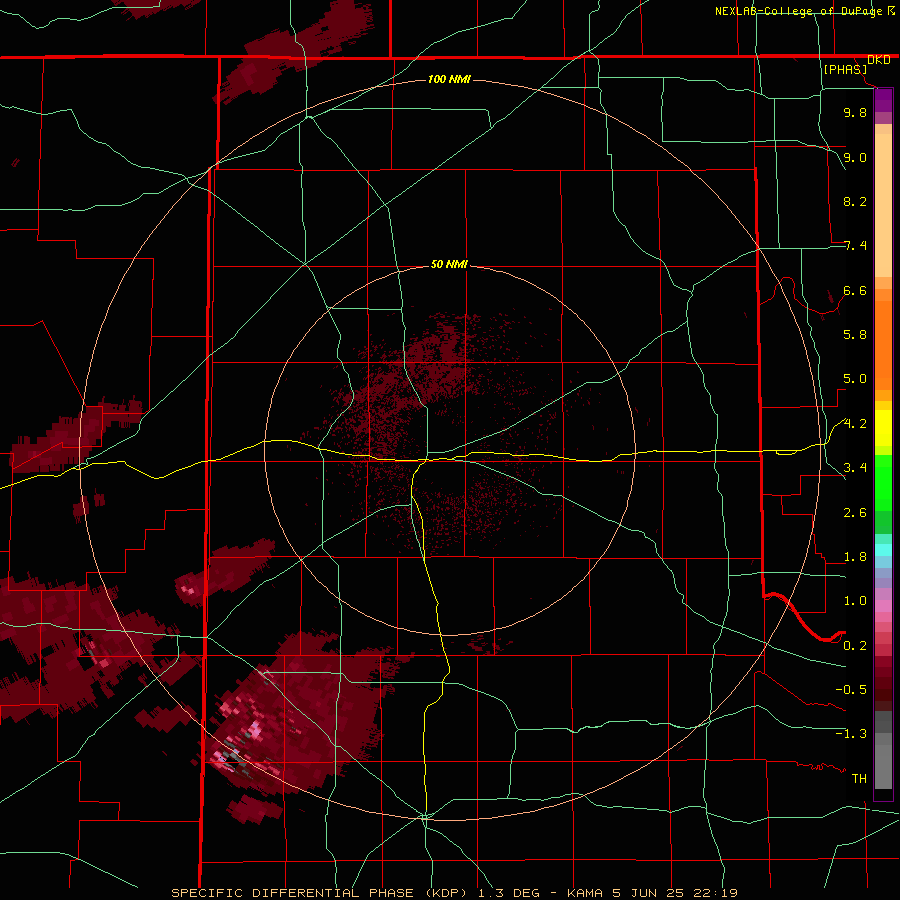Click the 5 JUN 25 date text
The height and width of the screenshot is (900, 900).
coord(649,893)
